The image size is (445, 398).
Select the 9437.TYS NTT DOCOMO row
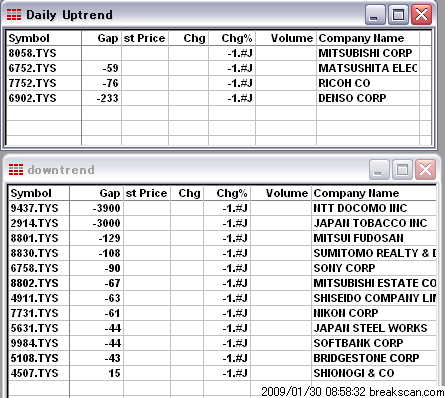(222, 208)
